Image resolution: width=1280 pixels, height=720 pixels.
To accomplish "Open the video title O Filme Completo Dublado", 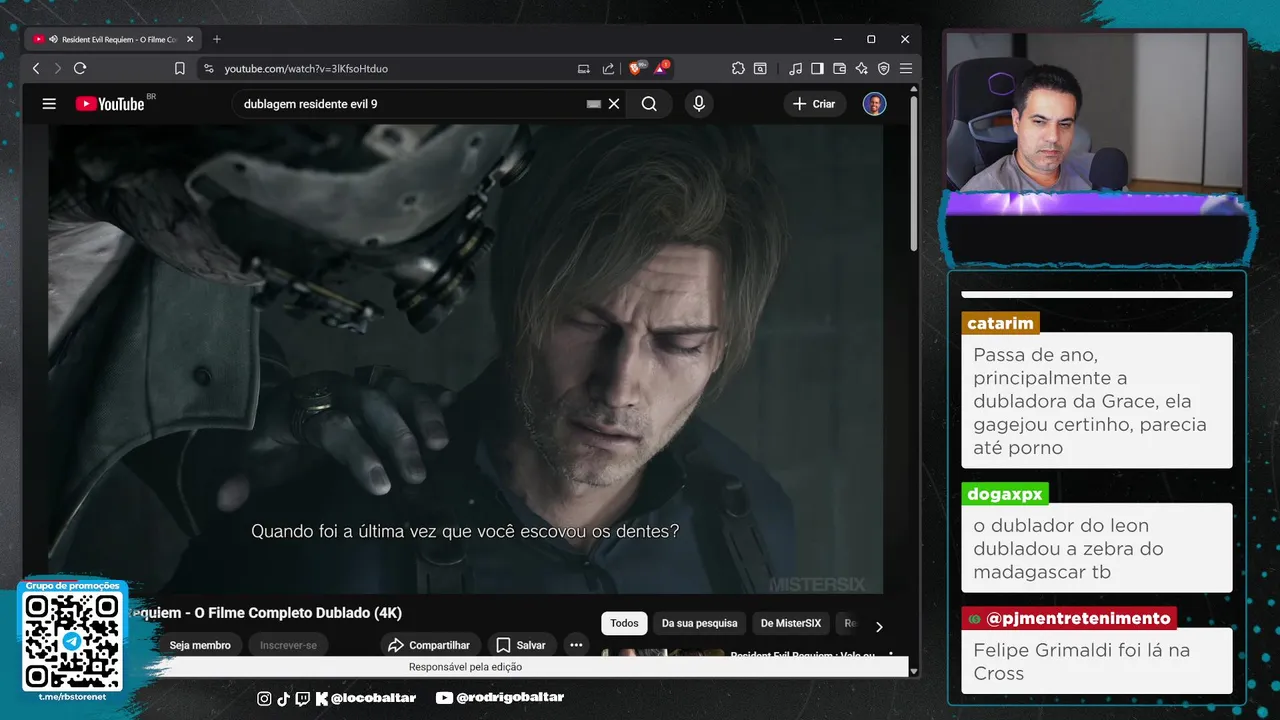I will [x=268, y=612].
